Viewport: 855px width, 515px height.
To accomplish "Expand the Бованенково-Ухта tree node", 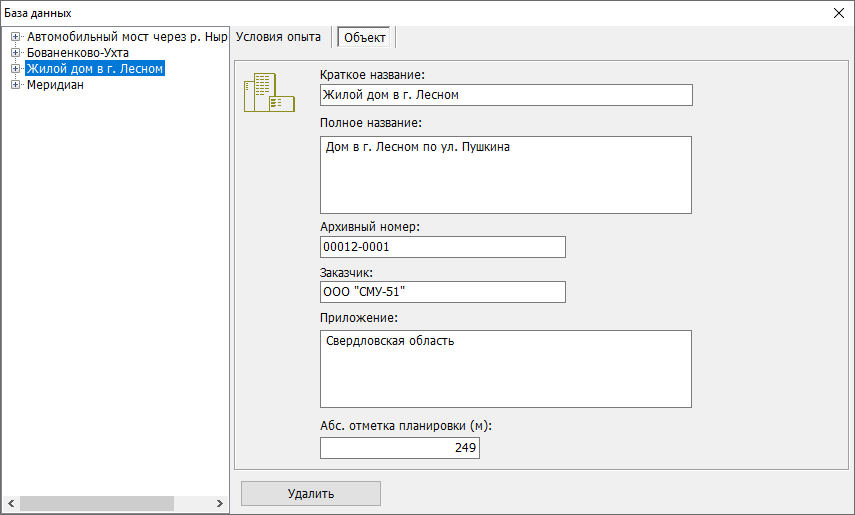I will pos(15,53).
